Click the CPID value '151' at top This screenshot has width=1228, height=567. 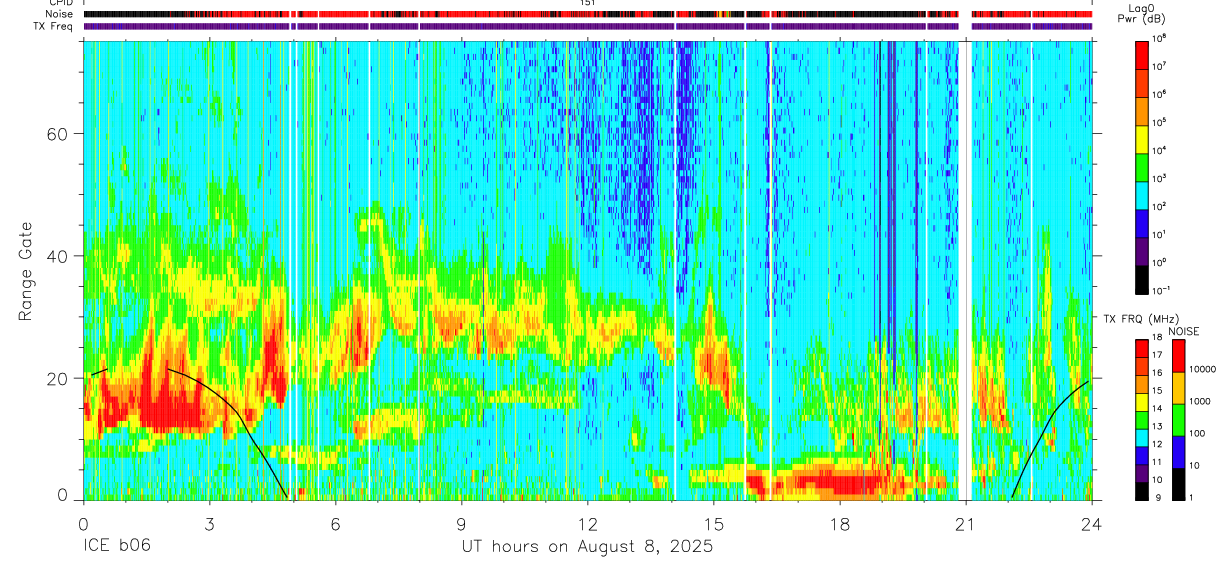coord(586,4)
